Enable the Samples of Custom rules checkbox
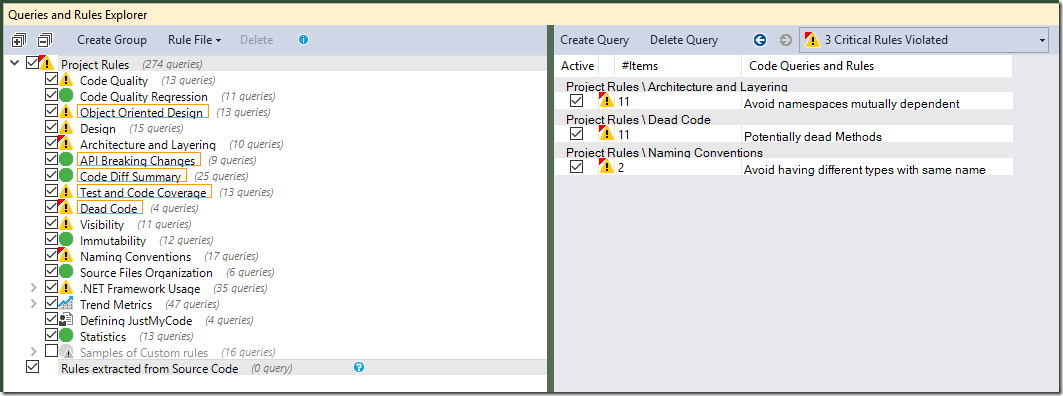The width and height of the screenshot is (1063, 396). (x=52, y=351)
